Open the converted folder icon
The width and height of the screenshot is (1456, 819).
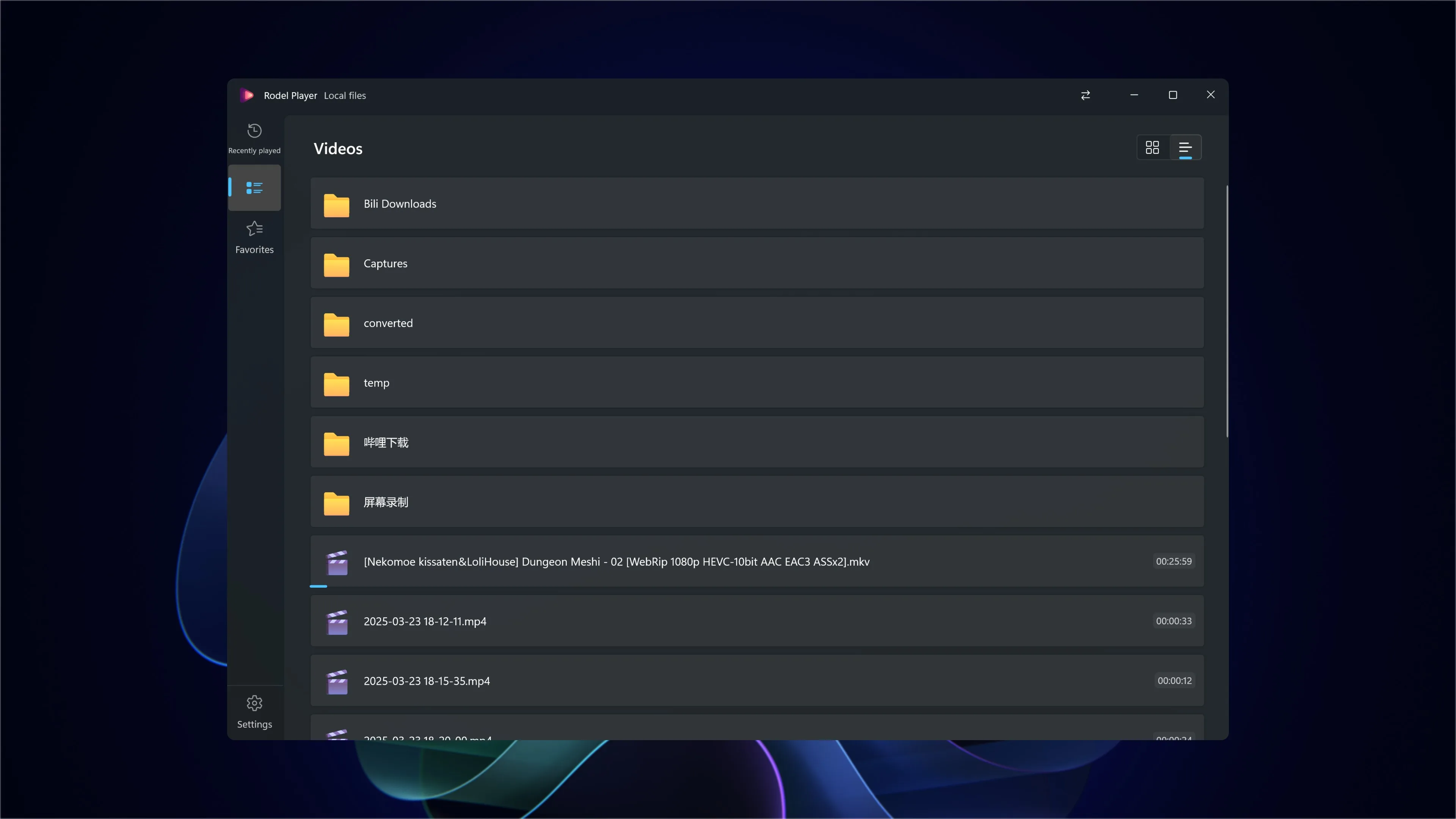pos(336,325)
